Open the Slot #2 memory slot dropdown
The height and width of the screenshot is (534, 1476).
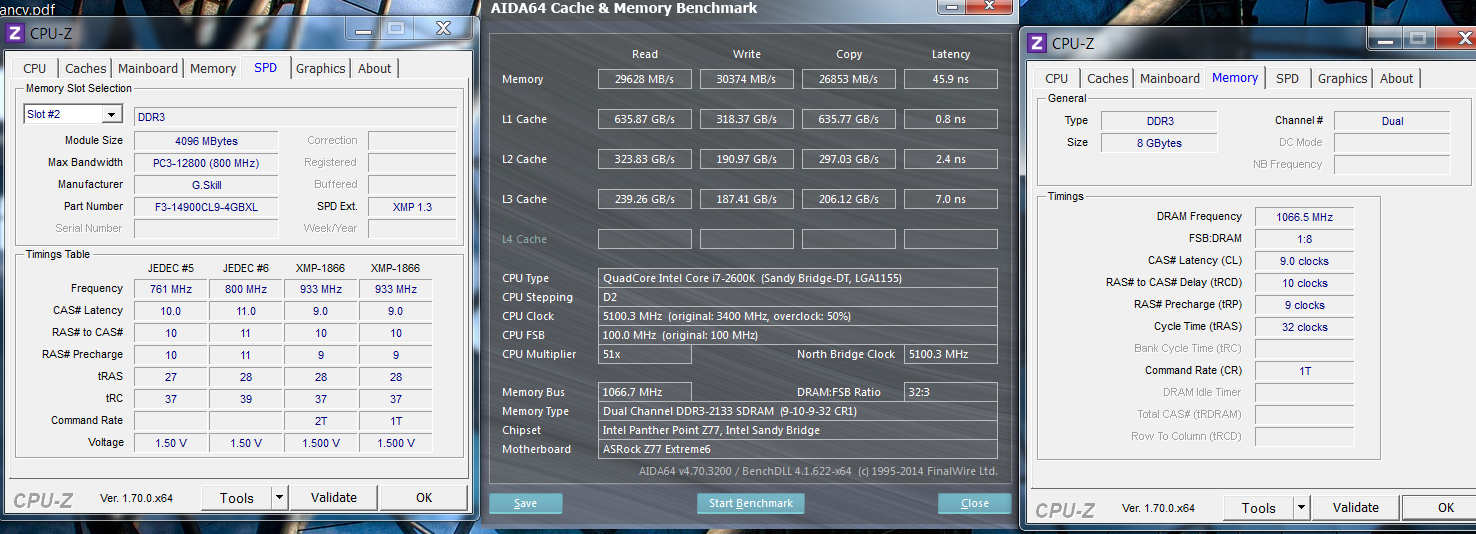point(73,114)
